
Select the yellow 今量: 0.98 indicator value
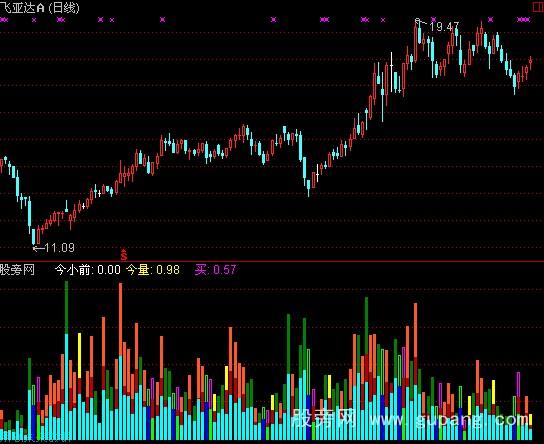click(153, 270)
